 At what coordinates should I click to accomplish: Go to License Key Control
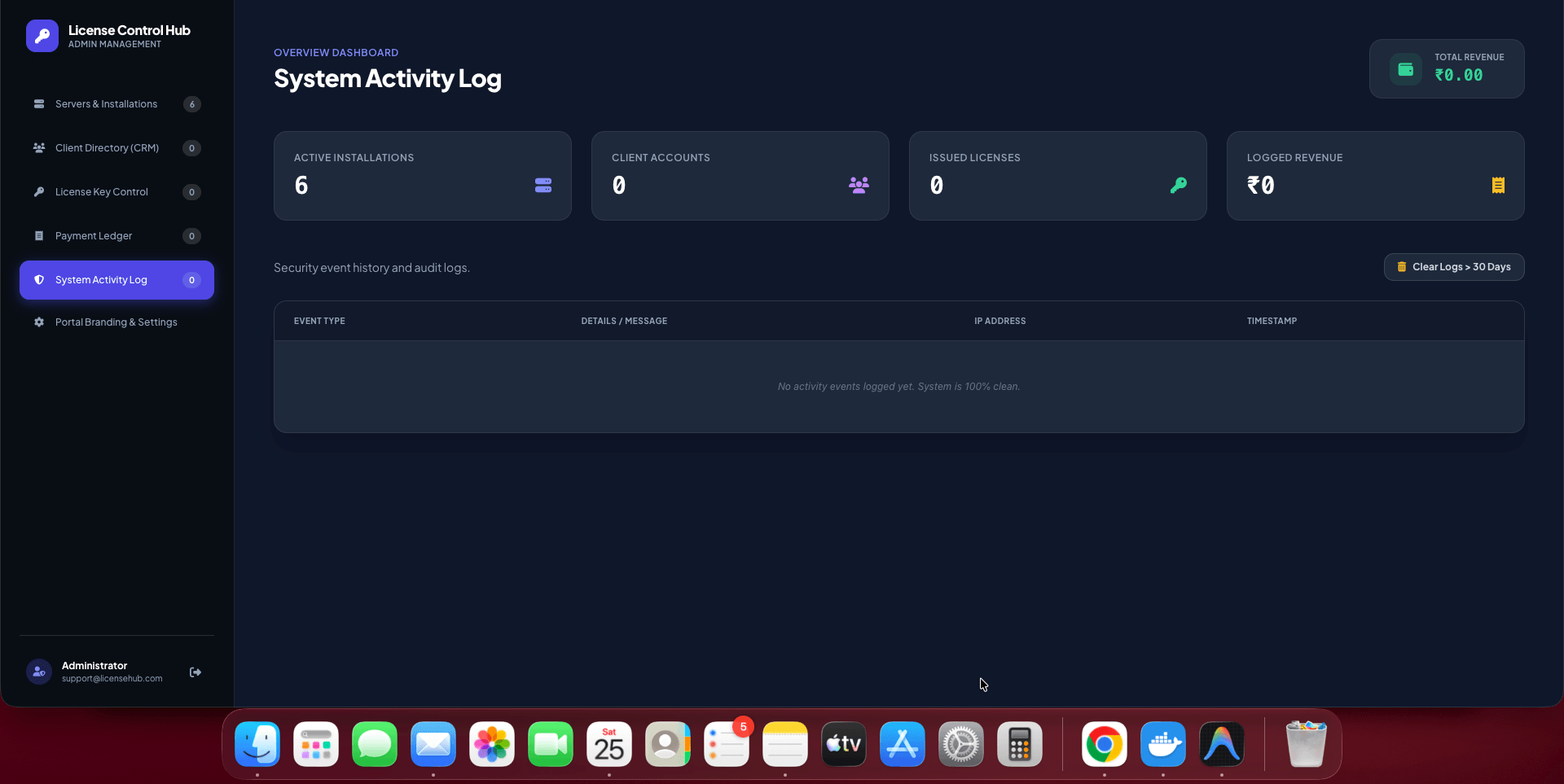116,192
